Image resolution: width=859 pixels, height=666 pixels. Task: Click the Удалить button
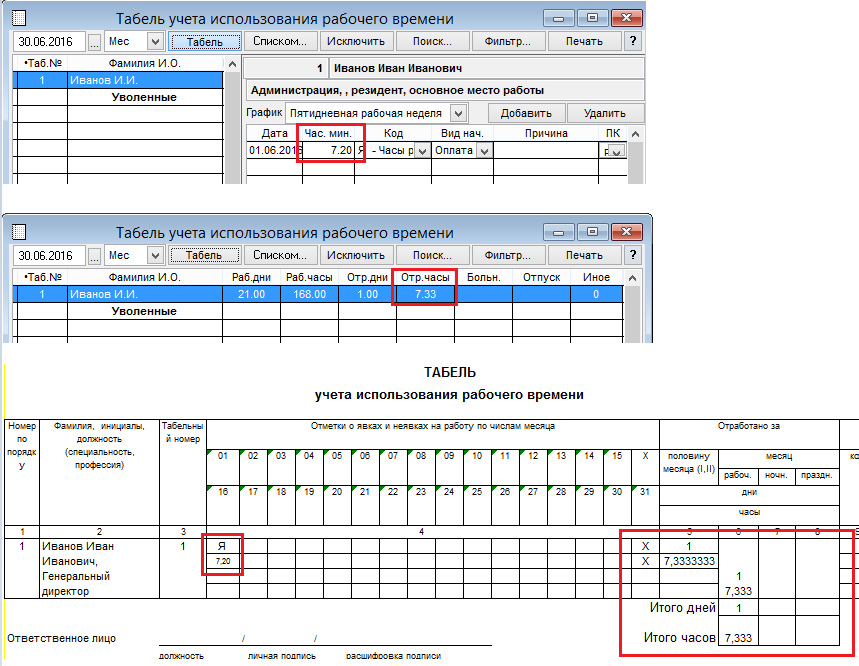click(x=605, y=113)
